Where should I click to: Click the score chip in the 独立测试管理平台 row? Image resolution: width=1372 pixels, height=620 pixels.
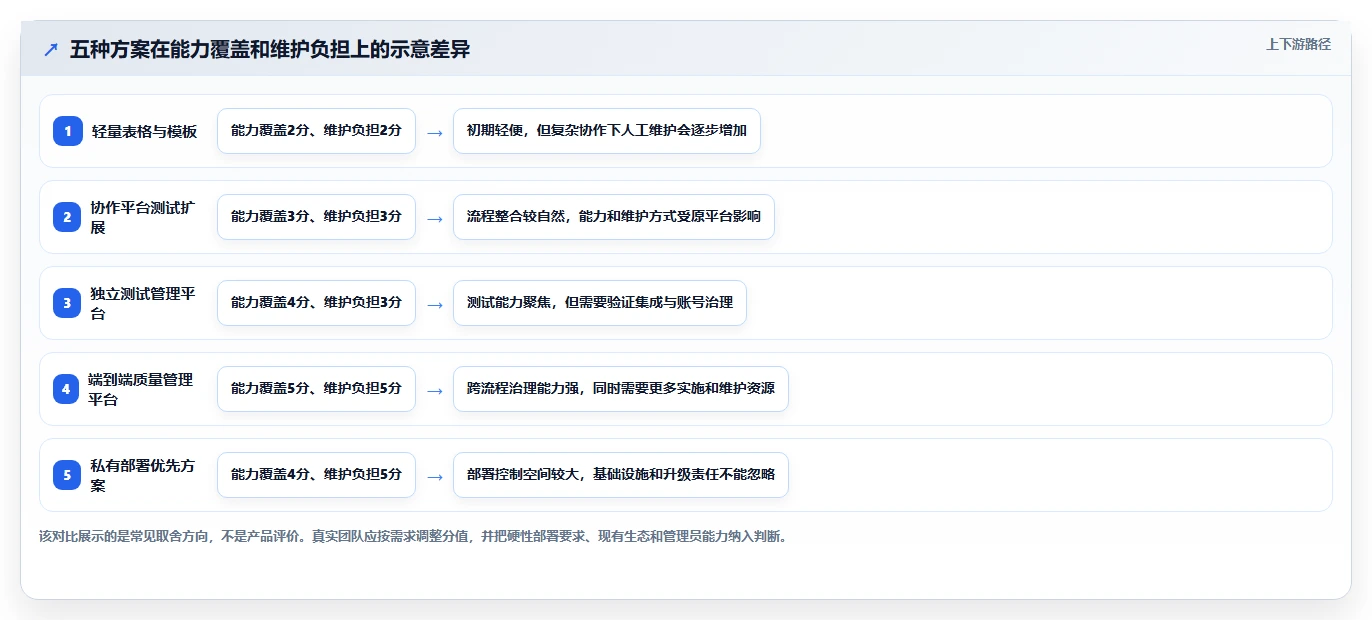coord(316,303)
